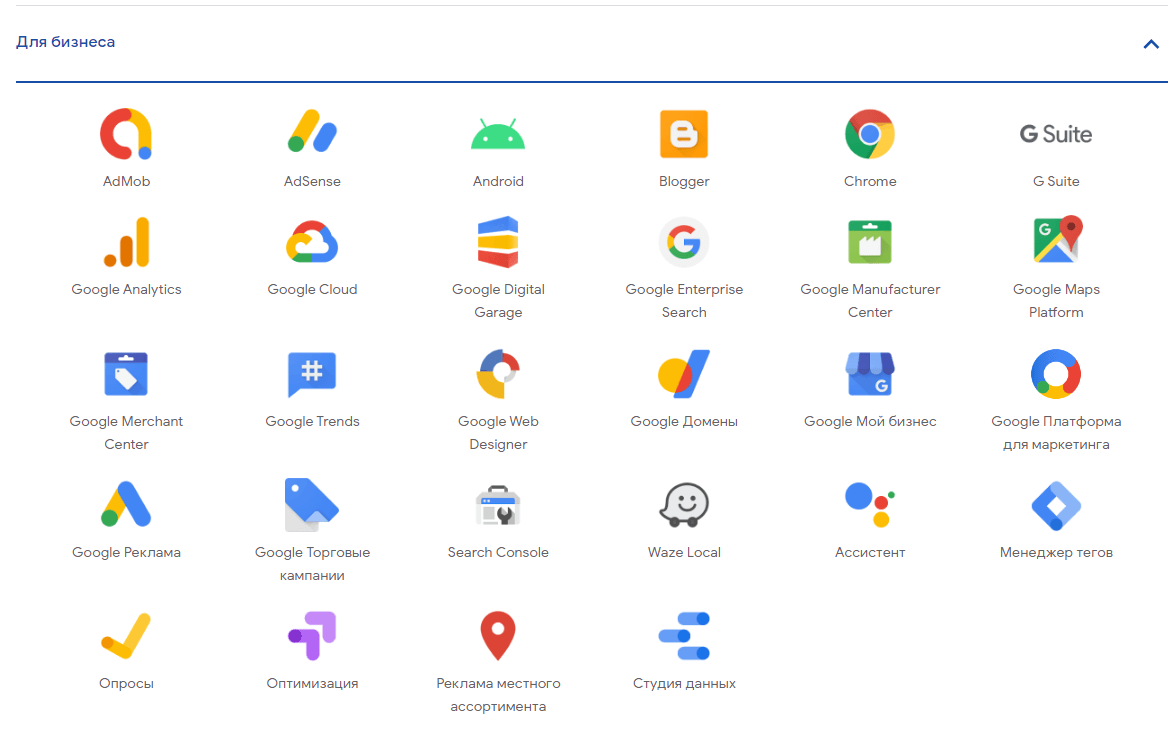Screen dimensions: 1170x754
Task: Click the Google Домены label
Action: tap(683, 422)
